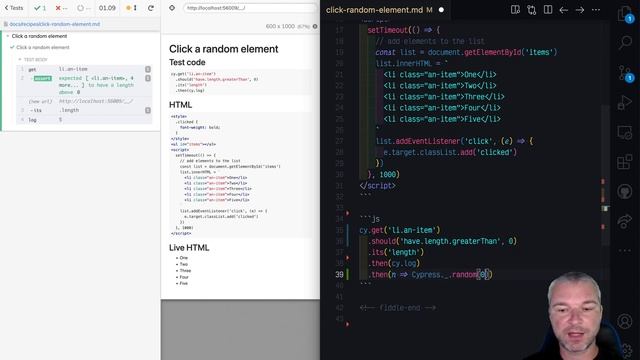640x360 pixels.
Task: Click the badge on the assert row
Action: click(x=148, y=78)
